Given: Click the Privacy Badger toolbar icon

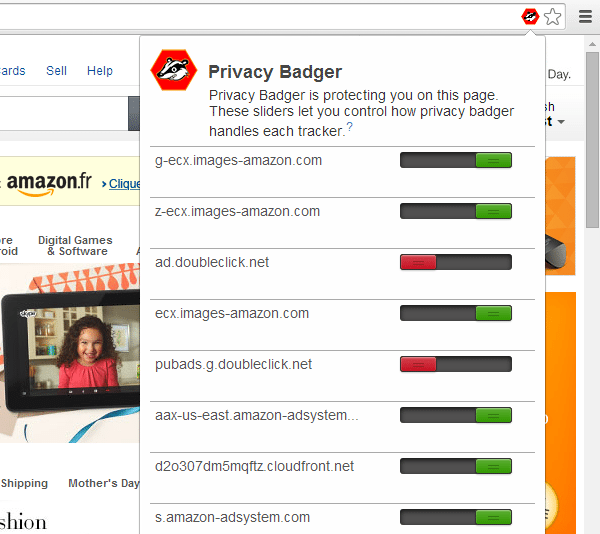Looking at the screenshot, I should (x=530, y=16).
